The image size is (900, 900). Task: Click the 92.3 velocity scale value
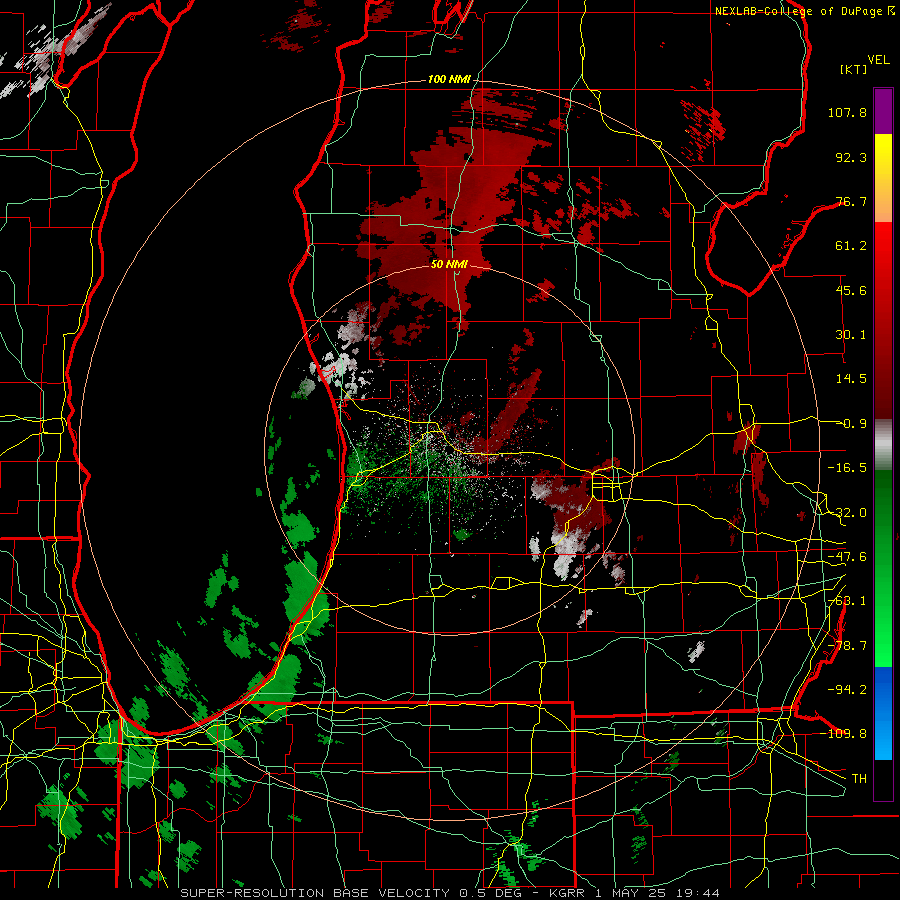point(851,157)
